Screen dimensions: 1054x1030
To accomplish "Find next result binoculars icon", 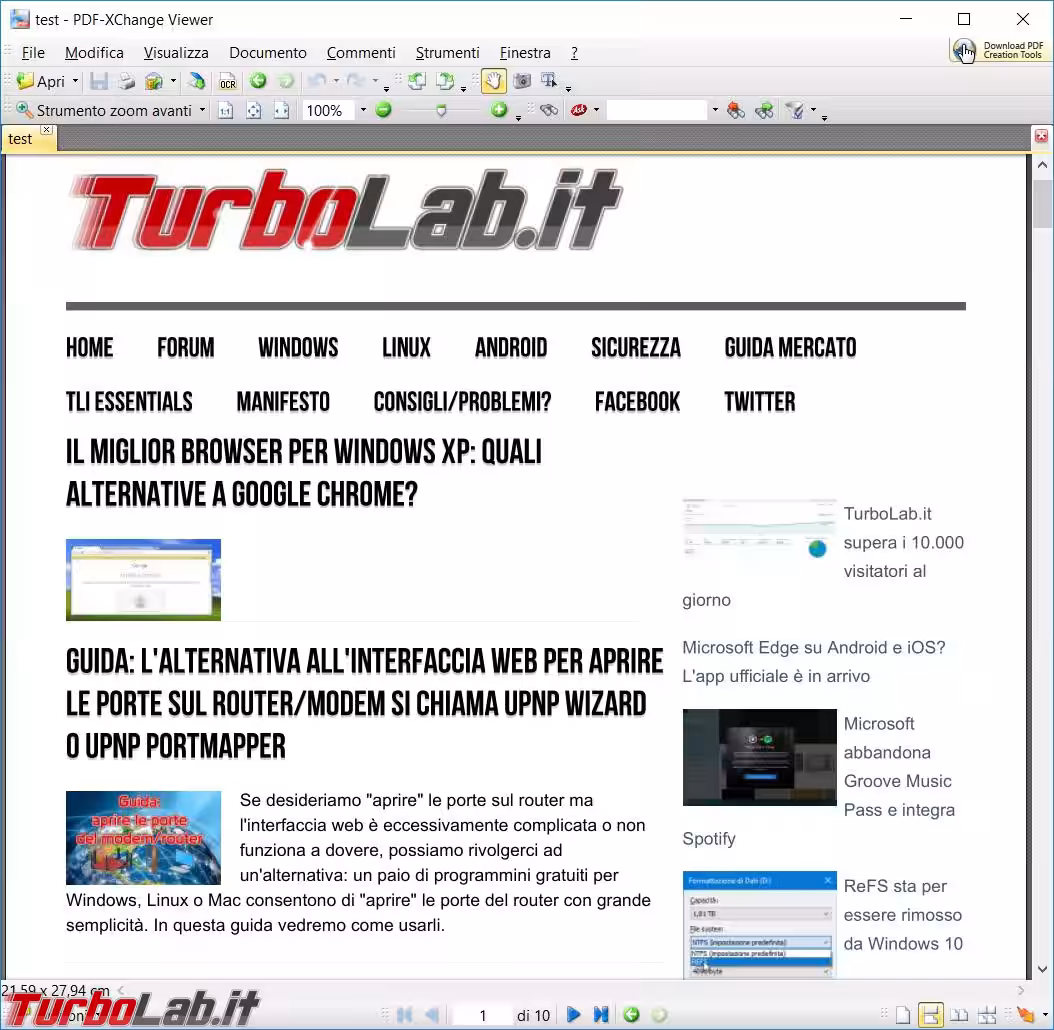I will (x=764, y=110).
